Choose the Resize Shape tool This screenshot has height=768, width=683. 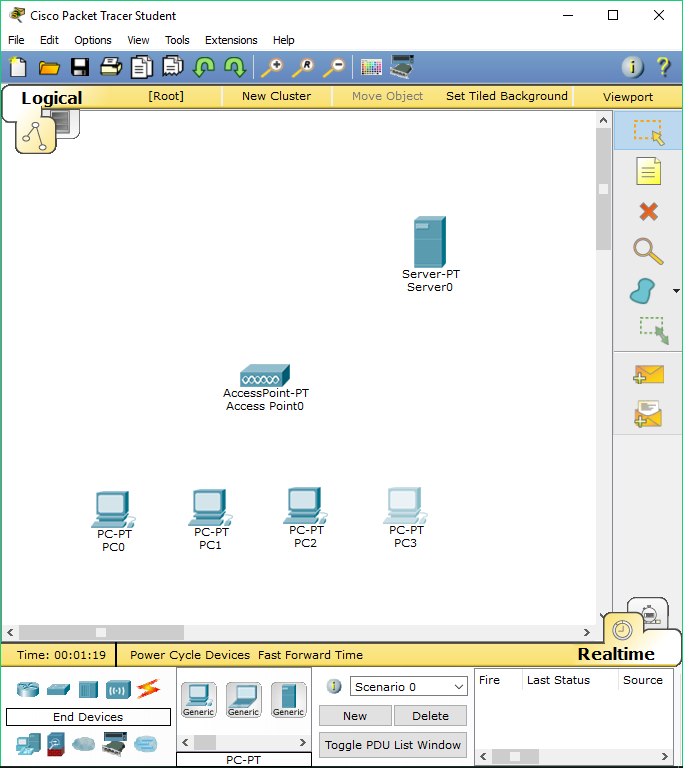(x=654, y=330)
